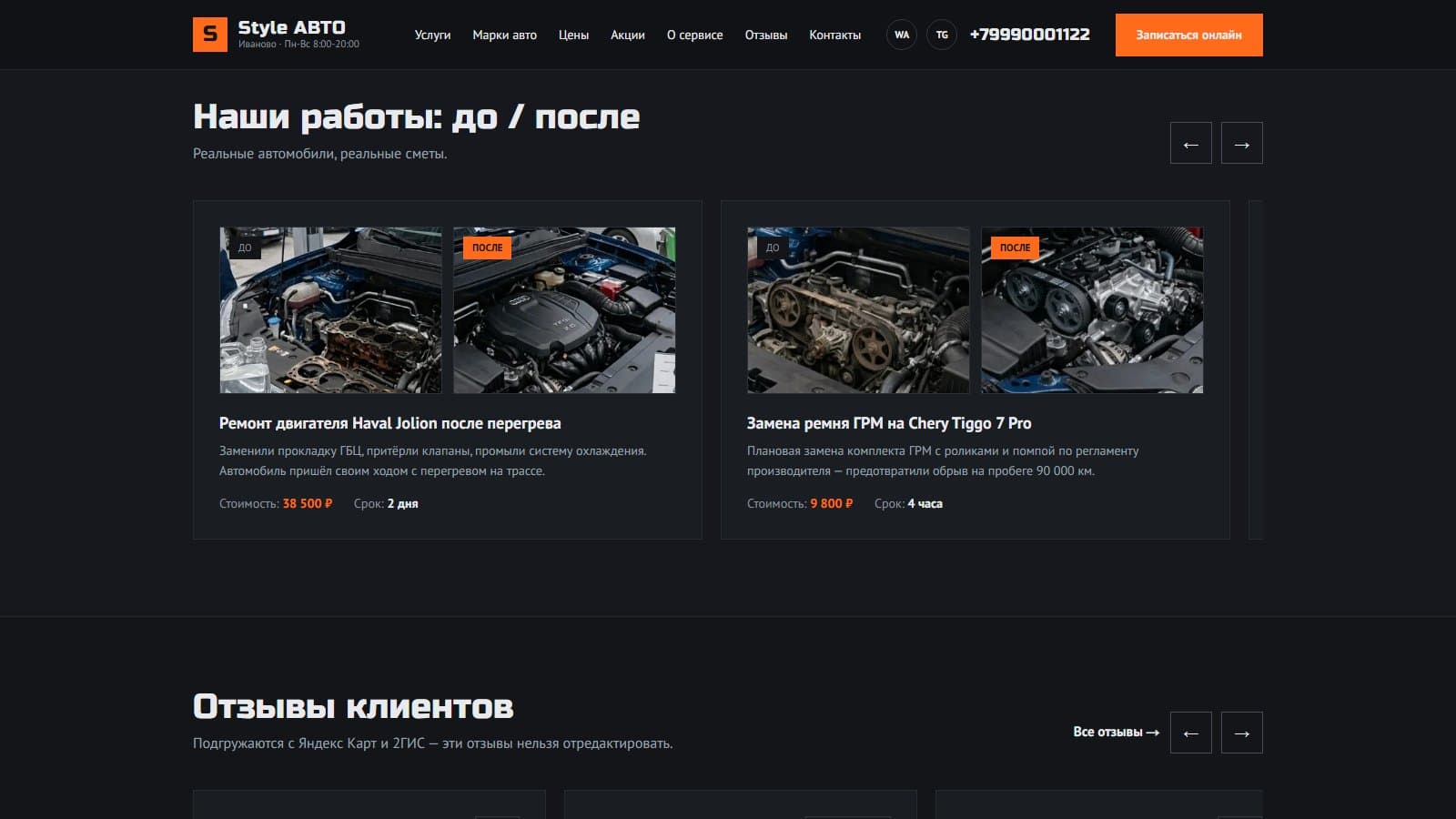The height and width of the screenshot is (819, 1456).
Task: Click the orange S logo icon
Action: click(x=210, y=35)
